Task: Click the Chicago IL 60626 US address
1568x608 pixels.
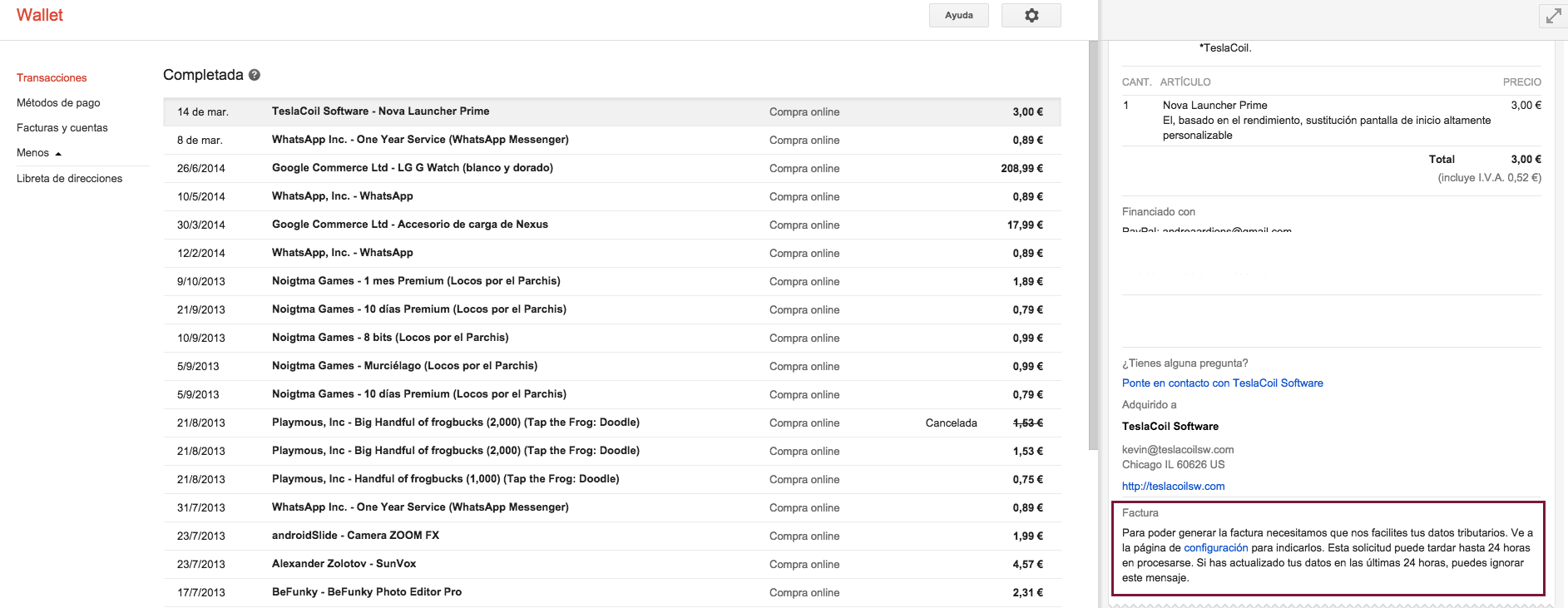Action: click(x=1173, y=464)
